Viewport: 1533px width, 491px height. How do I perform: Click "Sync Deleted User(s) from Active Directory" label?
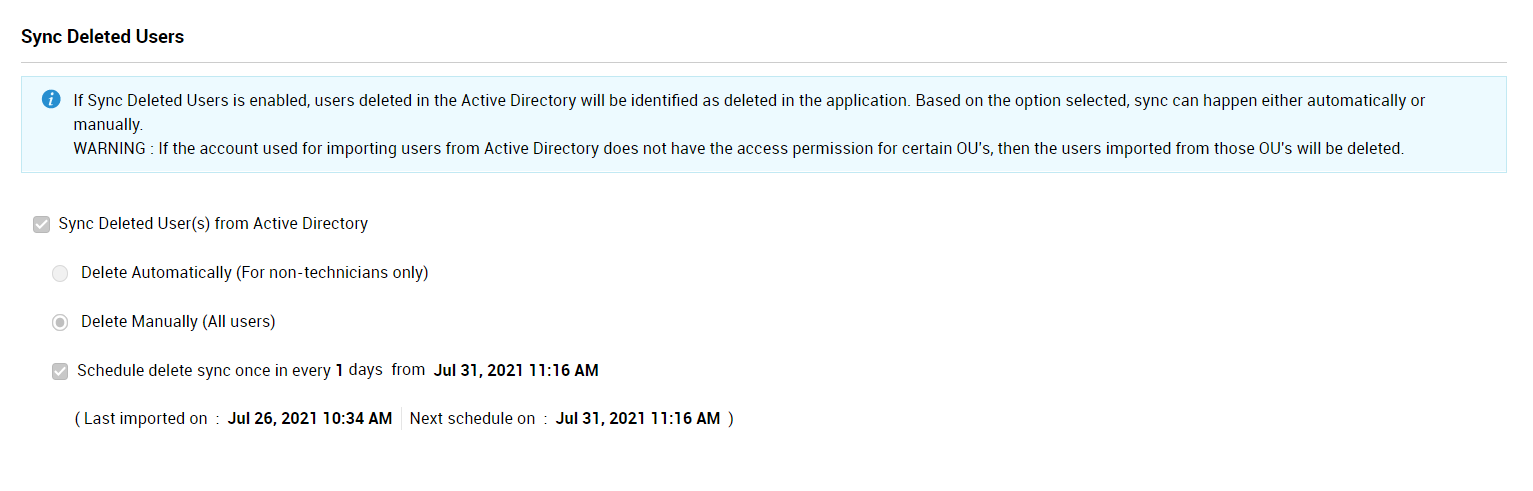point(213,223)
